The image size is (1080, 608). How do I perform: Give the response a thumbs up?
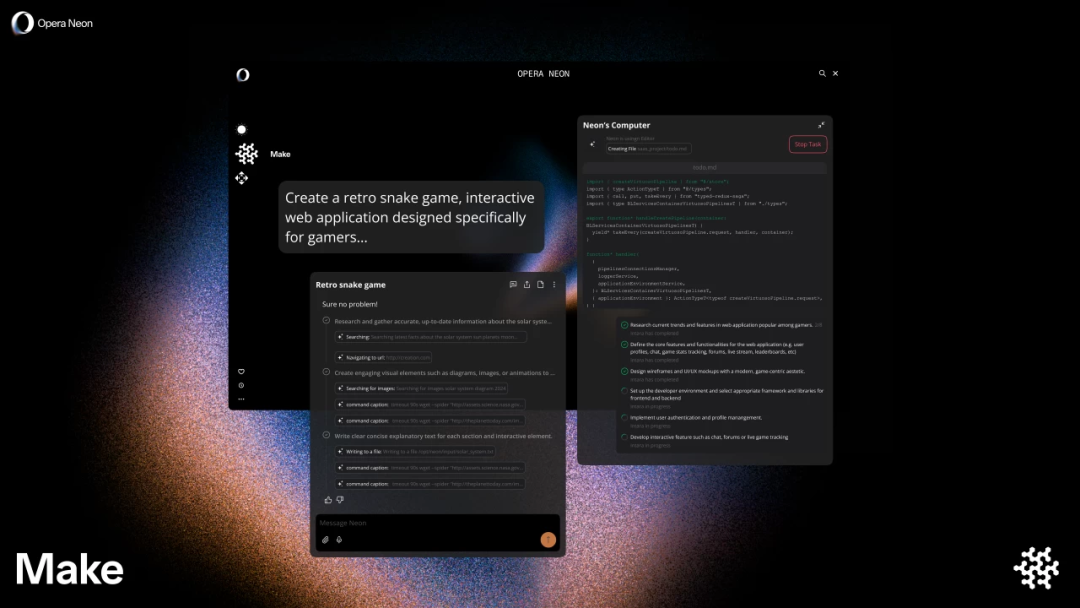(x=327, y=499)
